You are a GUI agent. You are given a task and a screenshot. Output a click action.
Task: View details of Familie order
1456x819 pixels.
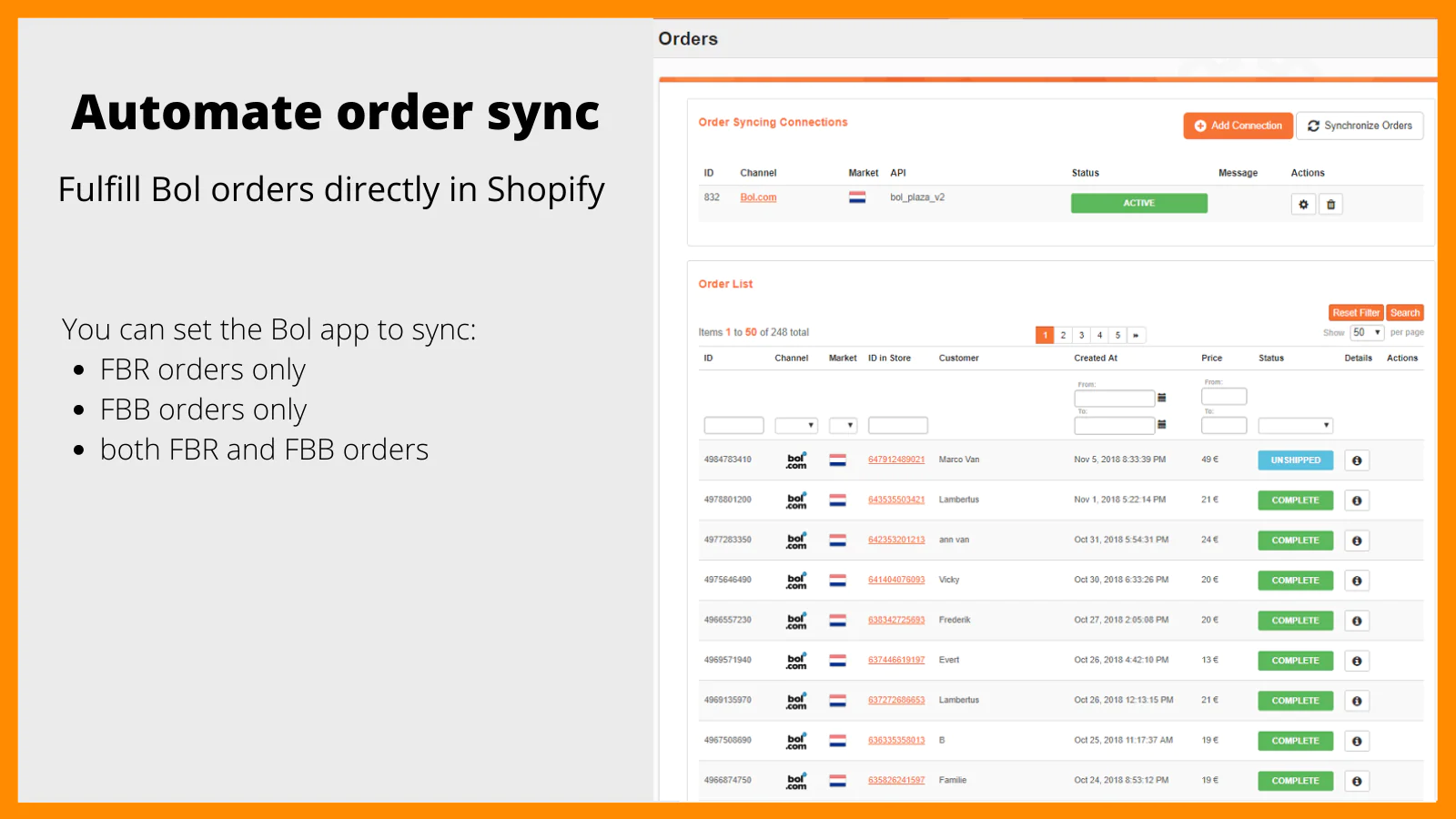(x=1357, y=781)
